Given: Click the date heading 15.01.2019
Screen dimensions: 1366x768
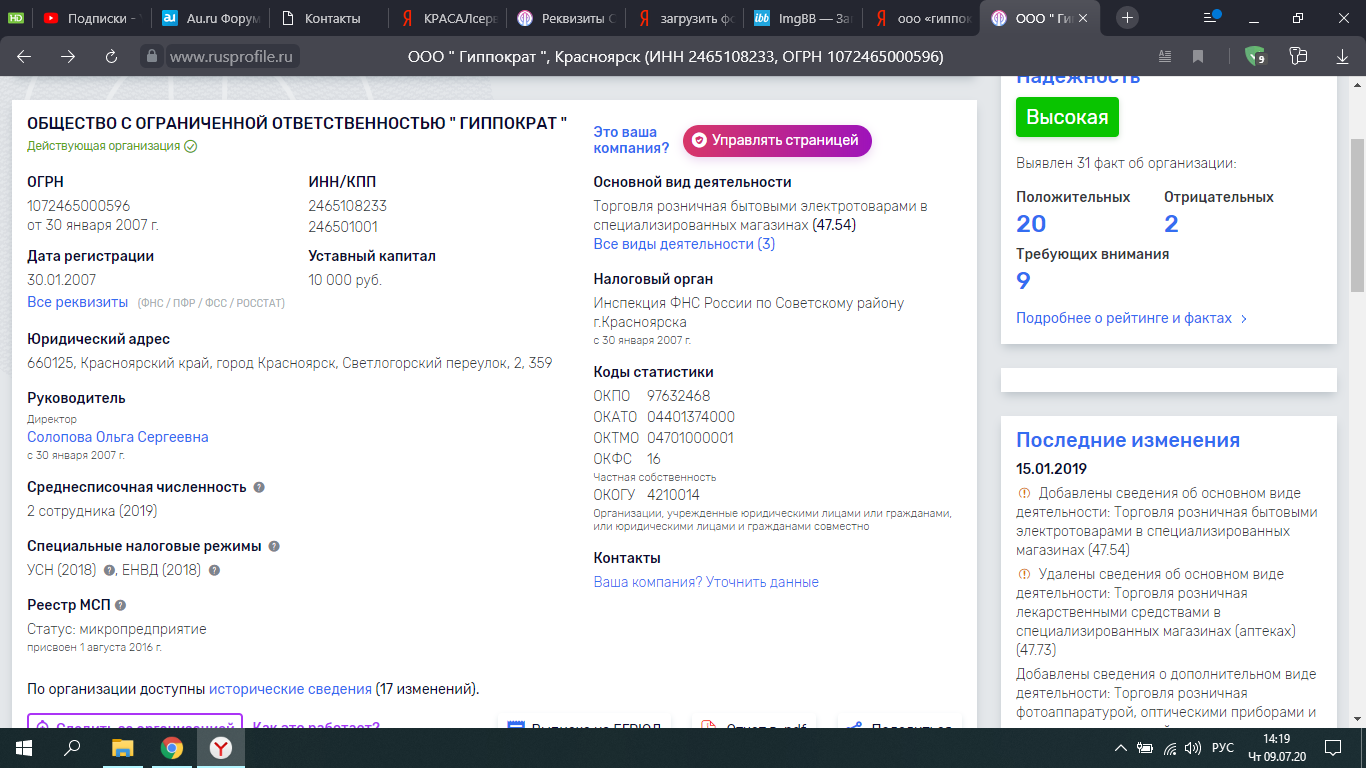Looking at the screenshot, I should point(1051,468).
